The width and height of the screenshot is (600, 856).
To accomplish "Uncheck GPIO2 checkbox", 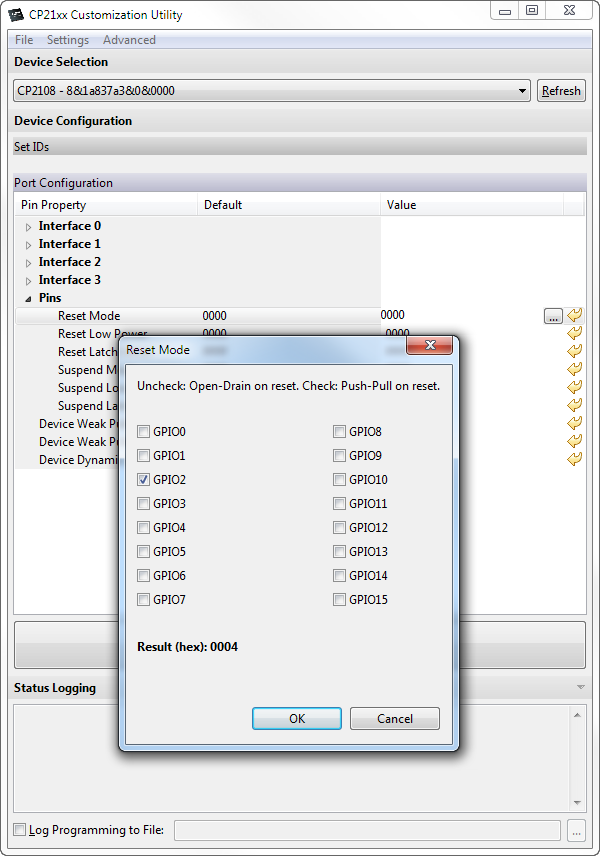I will [144, 480].
